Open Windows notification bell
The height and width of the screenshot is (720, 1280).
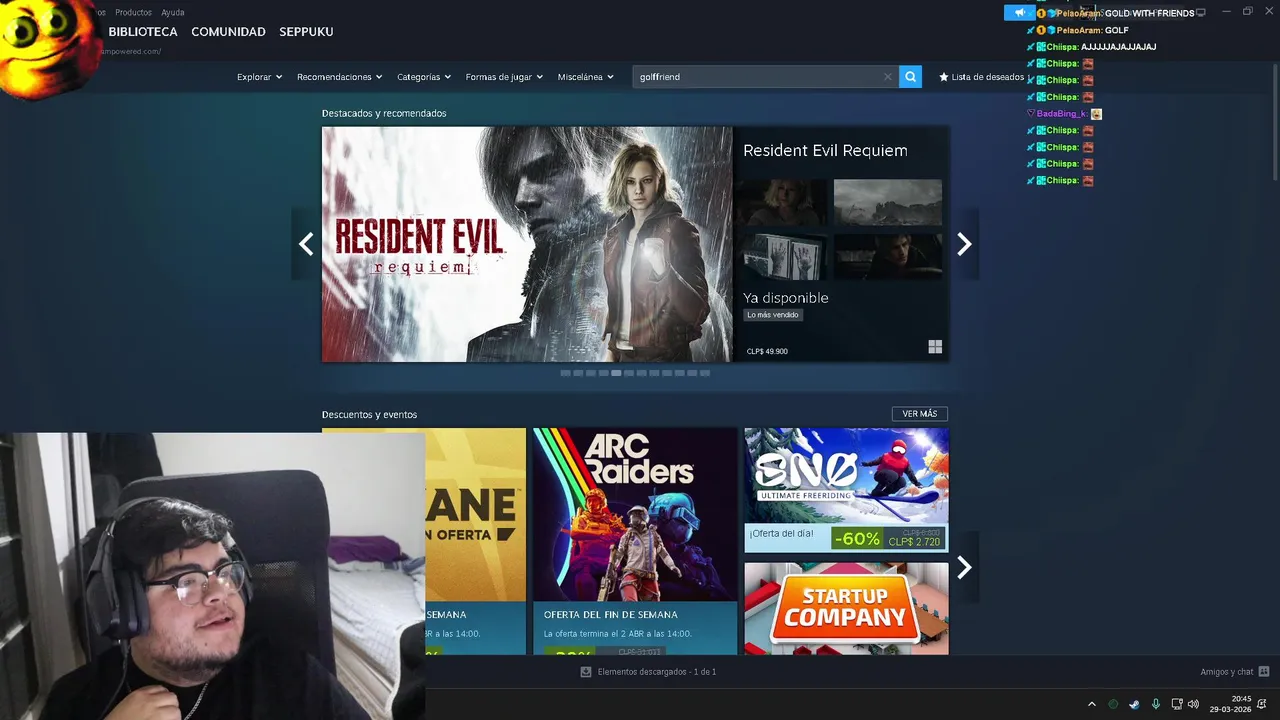coord(1262,704)
